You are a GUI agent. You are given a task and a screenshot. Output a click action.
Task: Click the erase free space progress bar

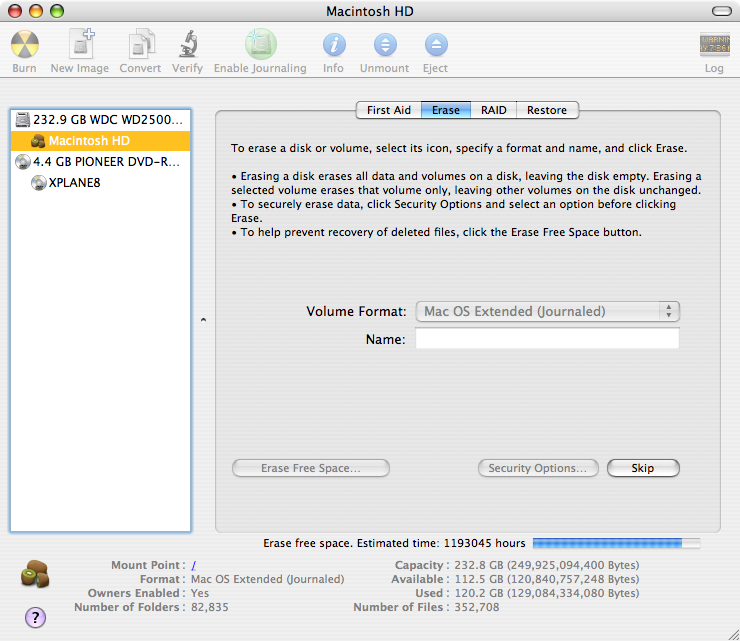point(616,543)
